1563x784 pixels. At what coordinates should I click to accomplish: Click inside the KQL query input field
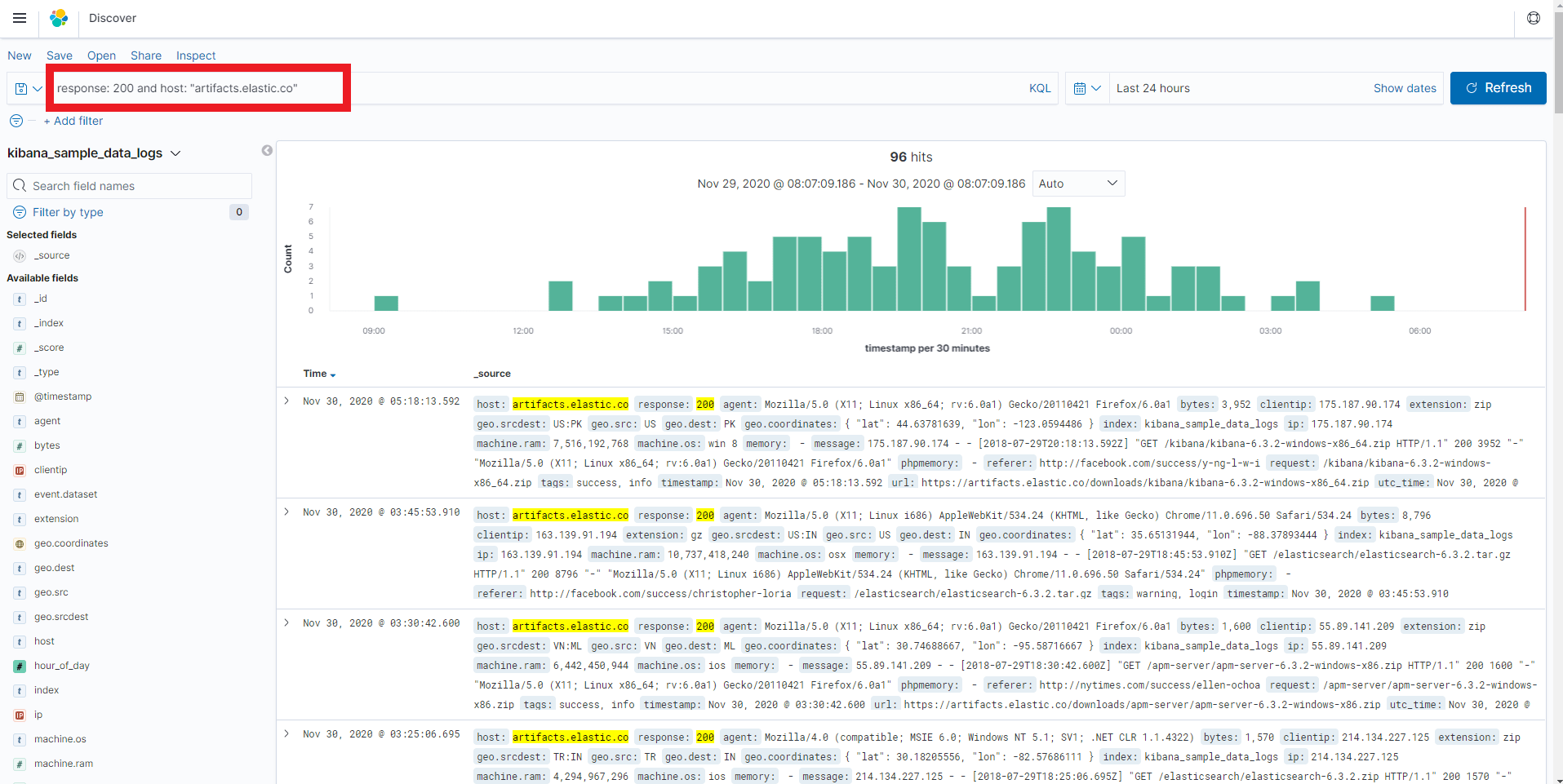(x=490, y=88)
